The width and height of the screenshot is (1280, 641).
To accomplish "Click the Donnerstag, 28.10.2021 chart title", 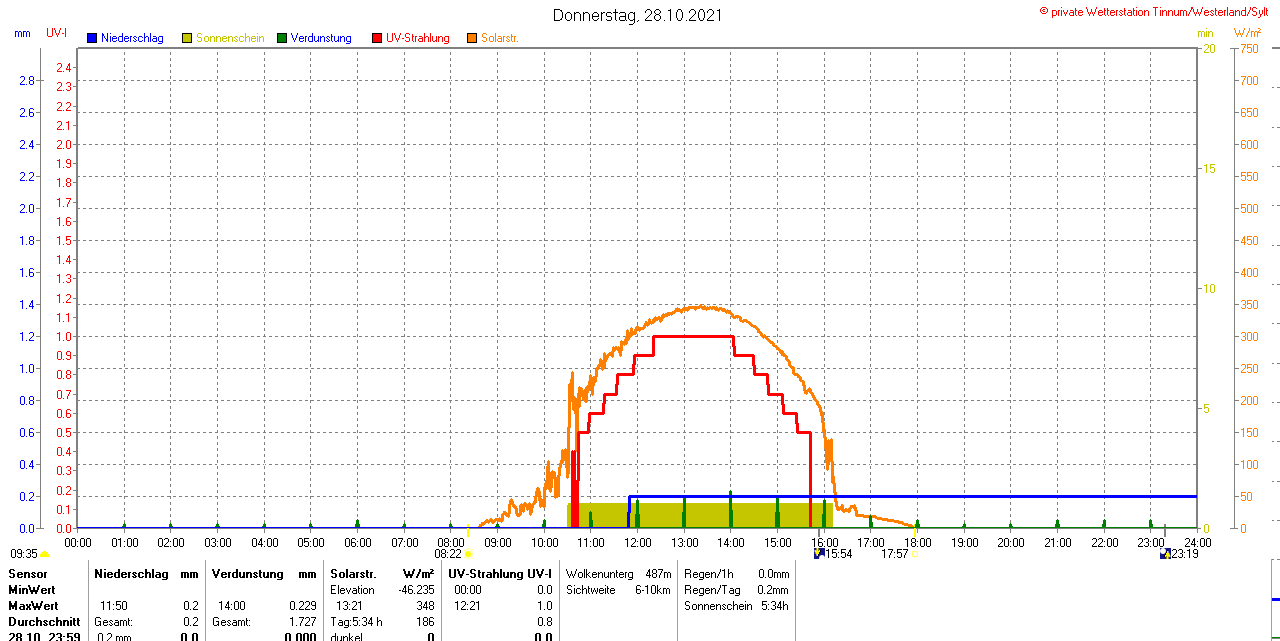I will pos(638,15).
